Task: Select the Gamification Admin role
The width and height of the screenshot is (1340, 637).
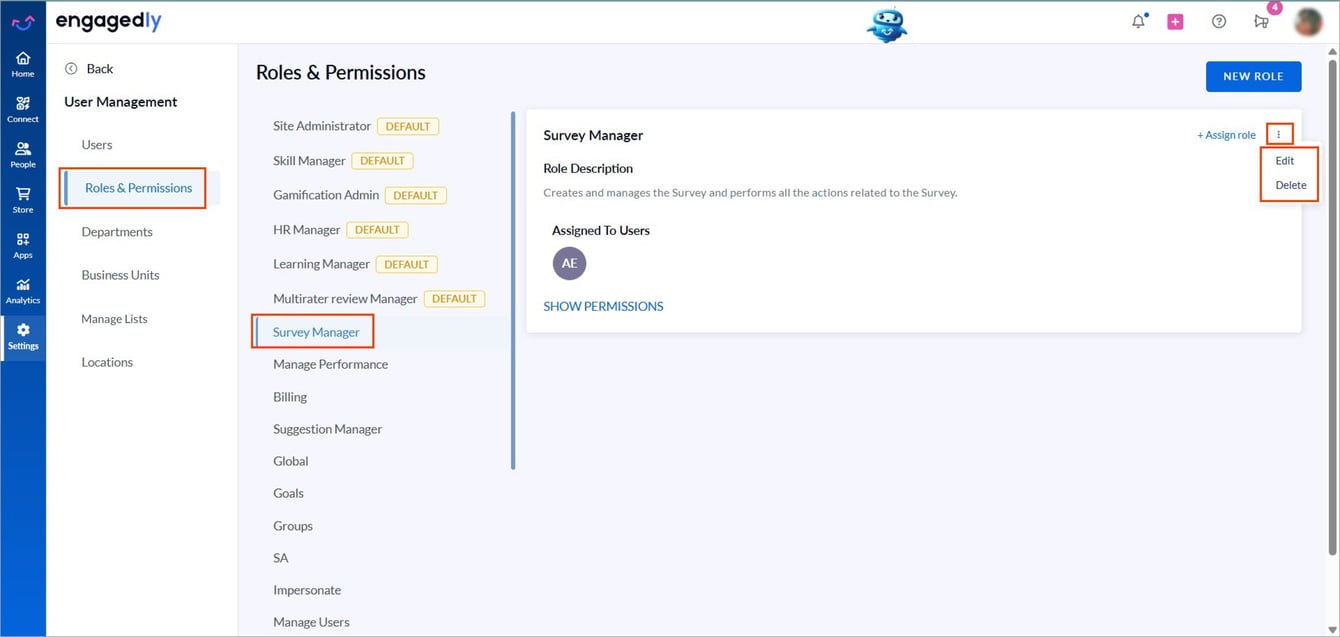Action: [326, 195]
